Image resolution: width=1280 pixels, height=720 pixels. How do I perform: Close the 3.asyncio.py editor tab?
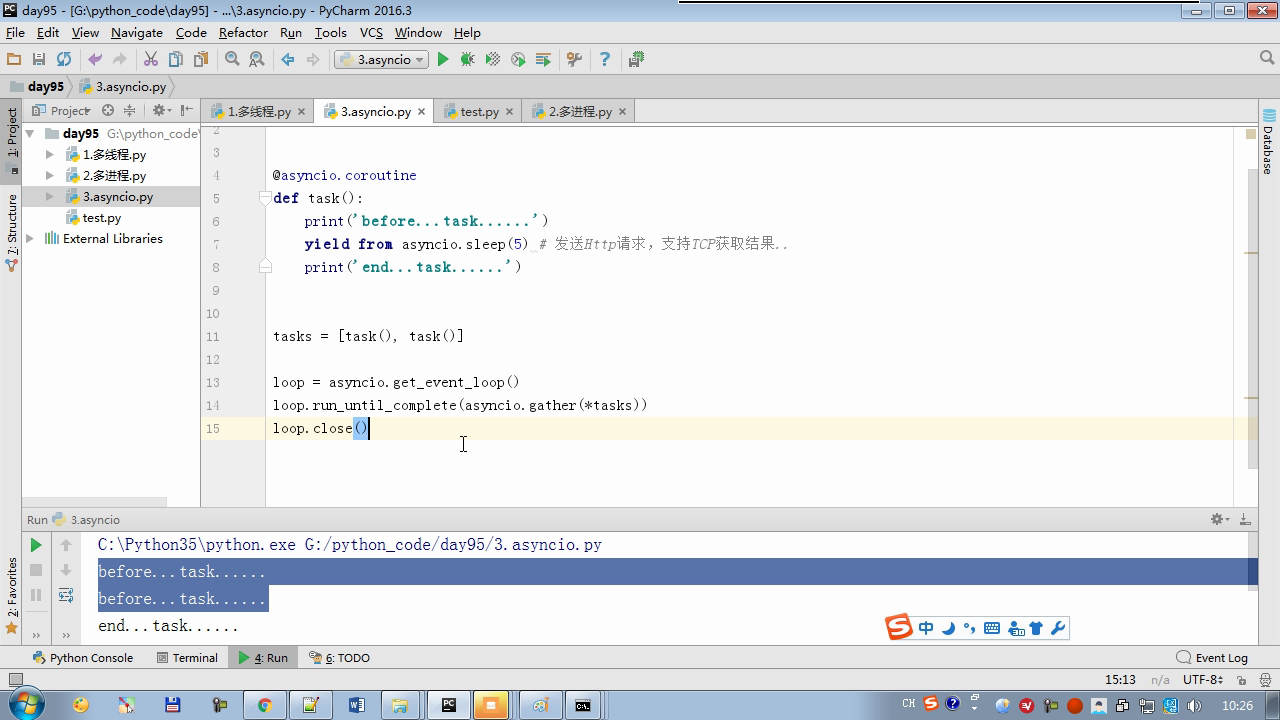[x=422, y=112]
